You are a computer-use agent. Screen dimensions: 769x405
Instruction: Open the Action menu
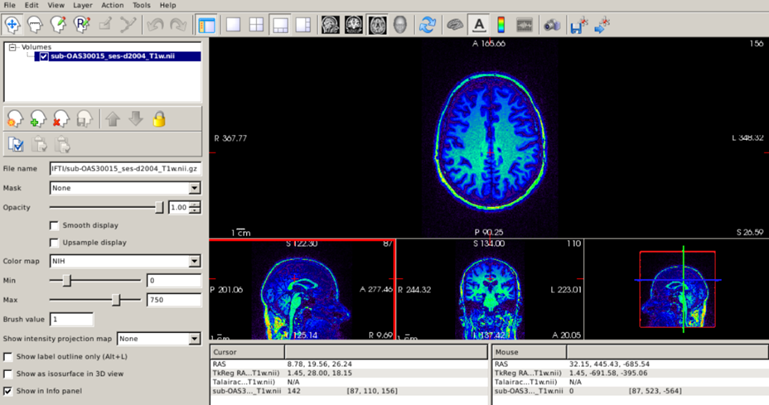[112, 5]
